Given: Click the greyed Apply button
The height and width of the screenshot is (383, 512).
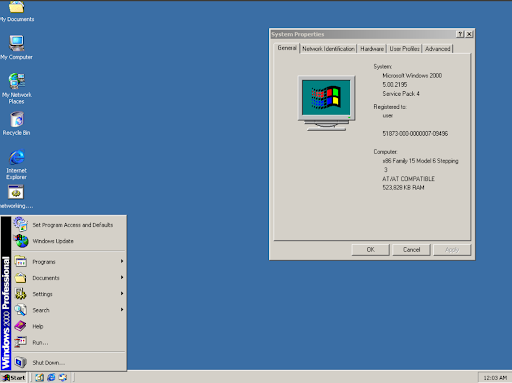Looking at the screenshot, I should tap(452, 250).
